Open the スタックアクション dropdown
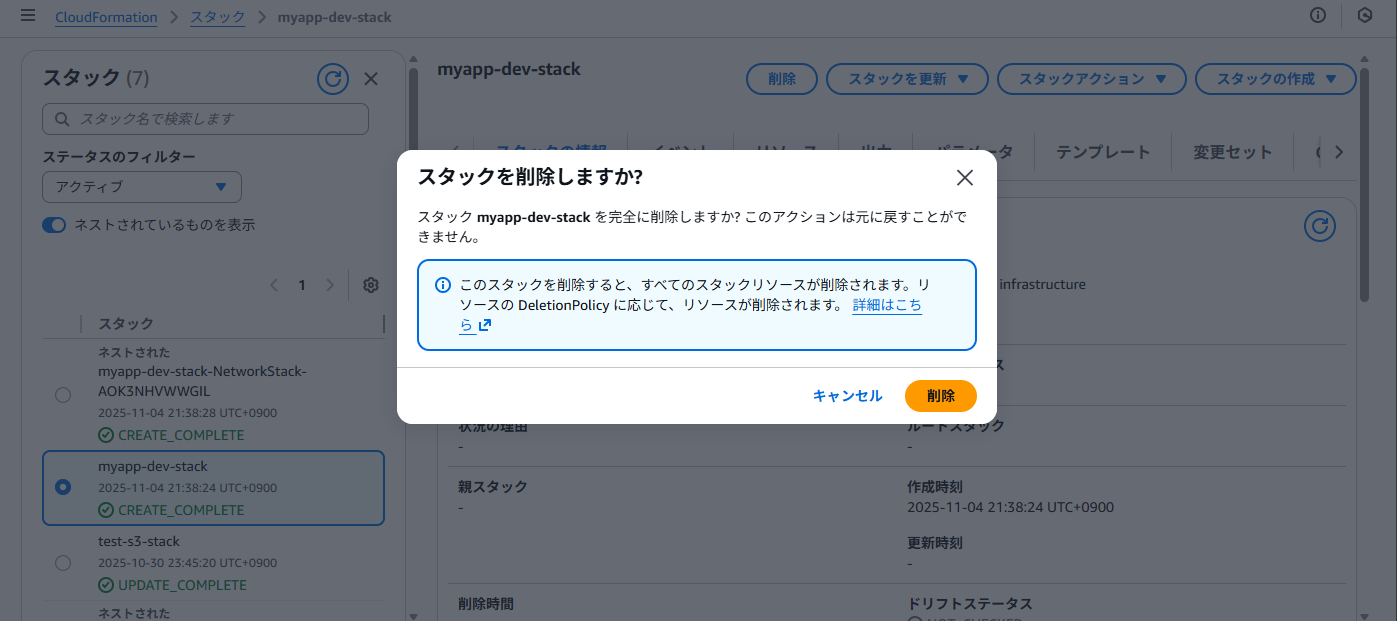 coord(1091,79)
